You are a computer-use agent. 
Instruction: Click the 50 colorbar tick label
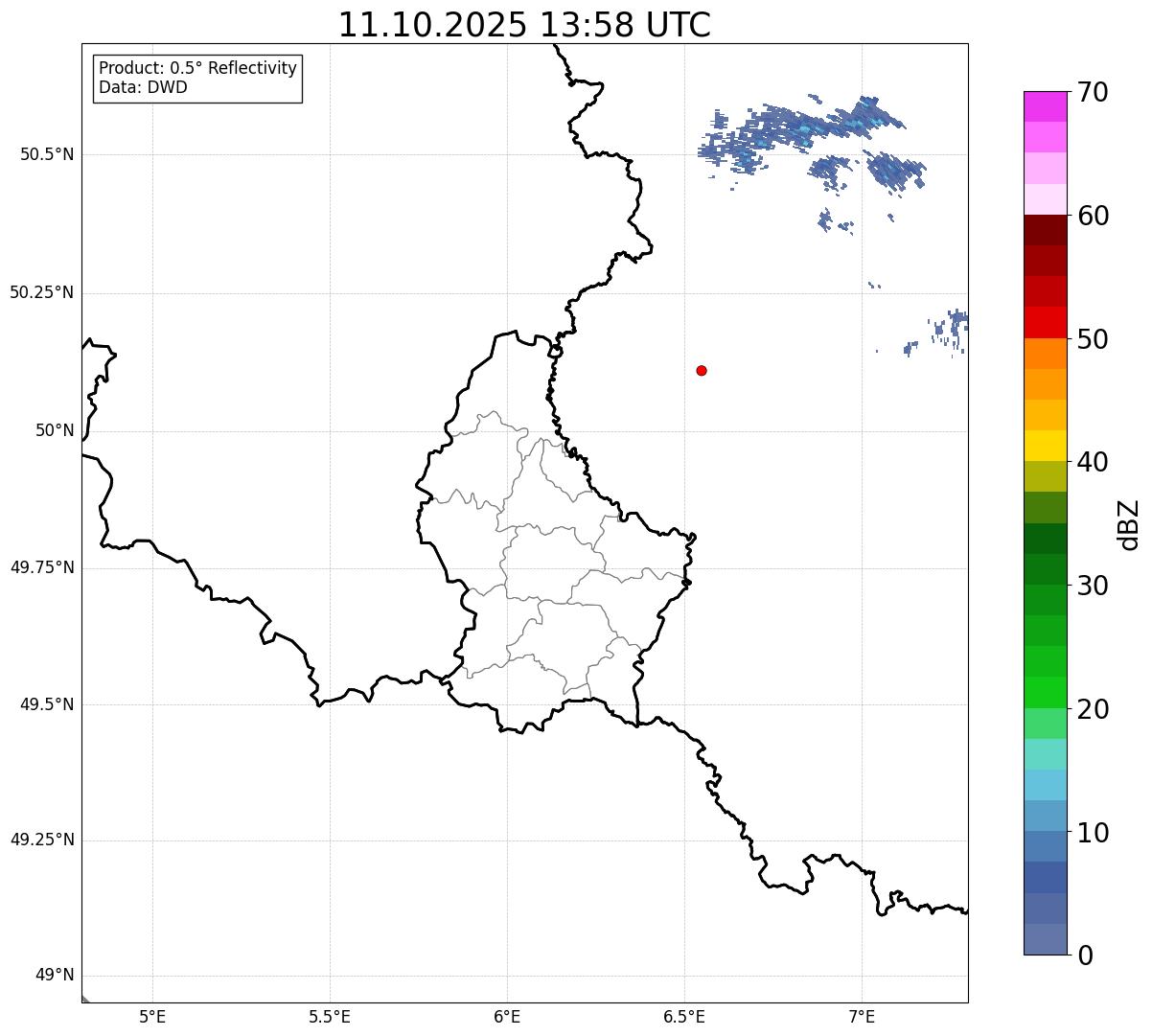click(x=1092, y=339)
